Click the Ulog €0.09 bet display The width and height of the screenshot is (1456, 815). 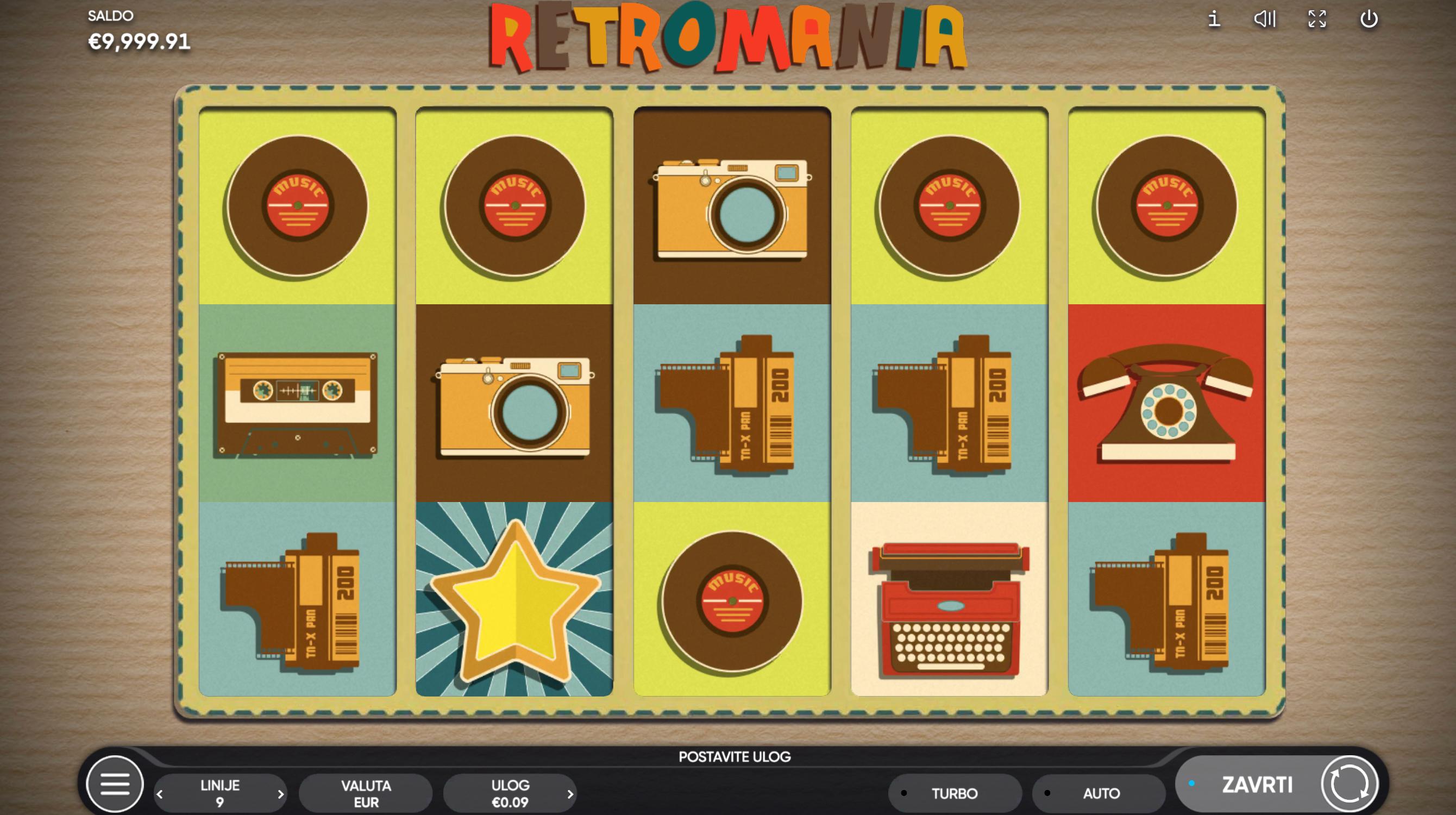[x=509, y=793]
